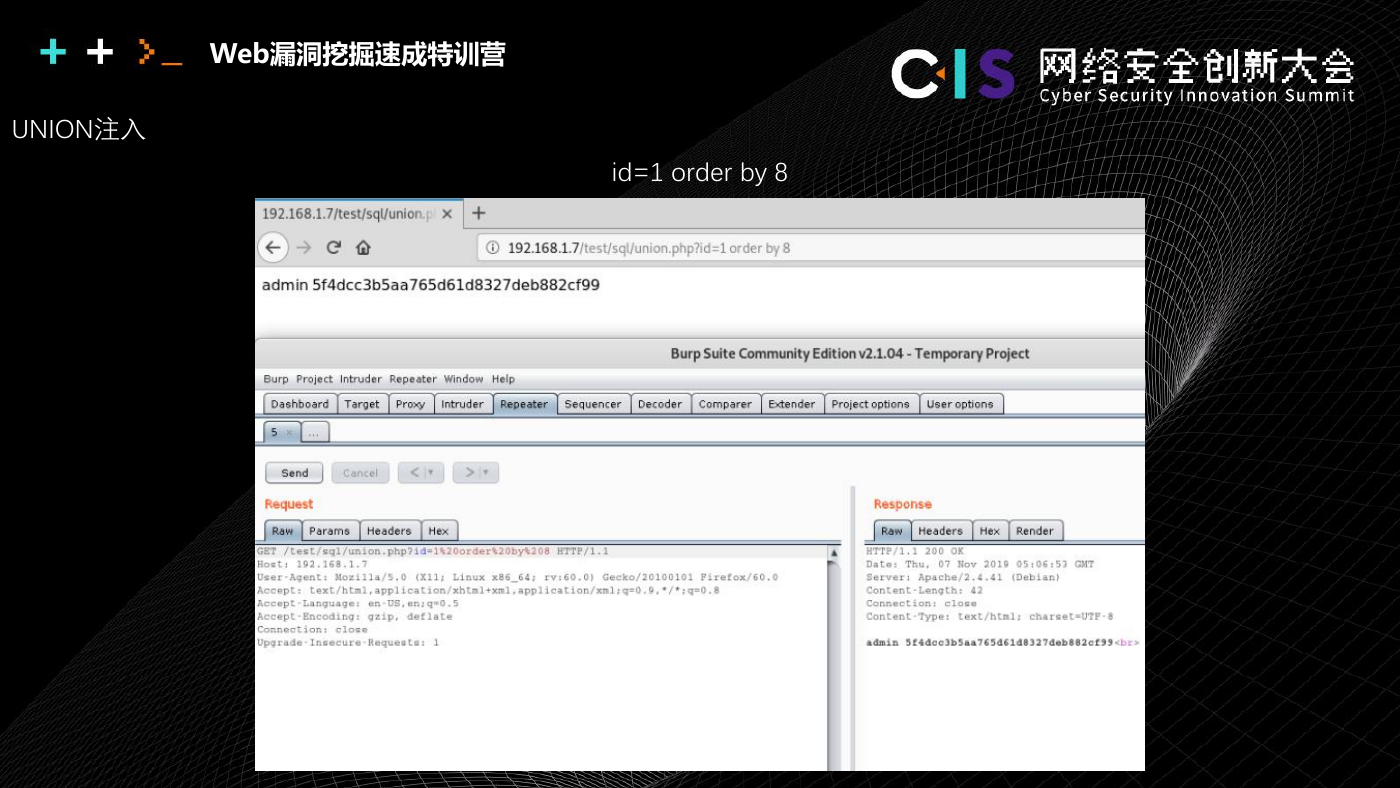
Task: Click the admin hash text on webpage
Action: tap(431, 285)
